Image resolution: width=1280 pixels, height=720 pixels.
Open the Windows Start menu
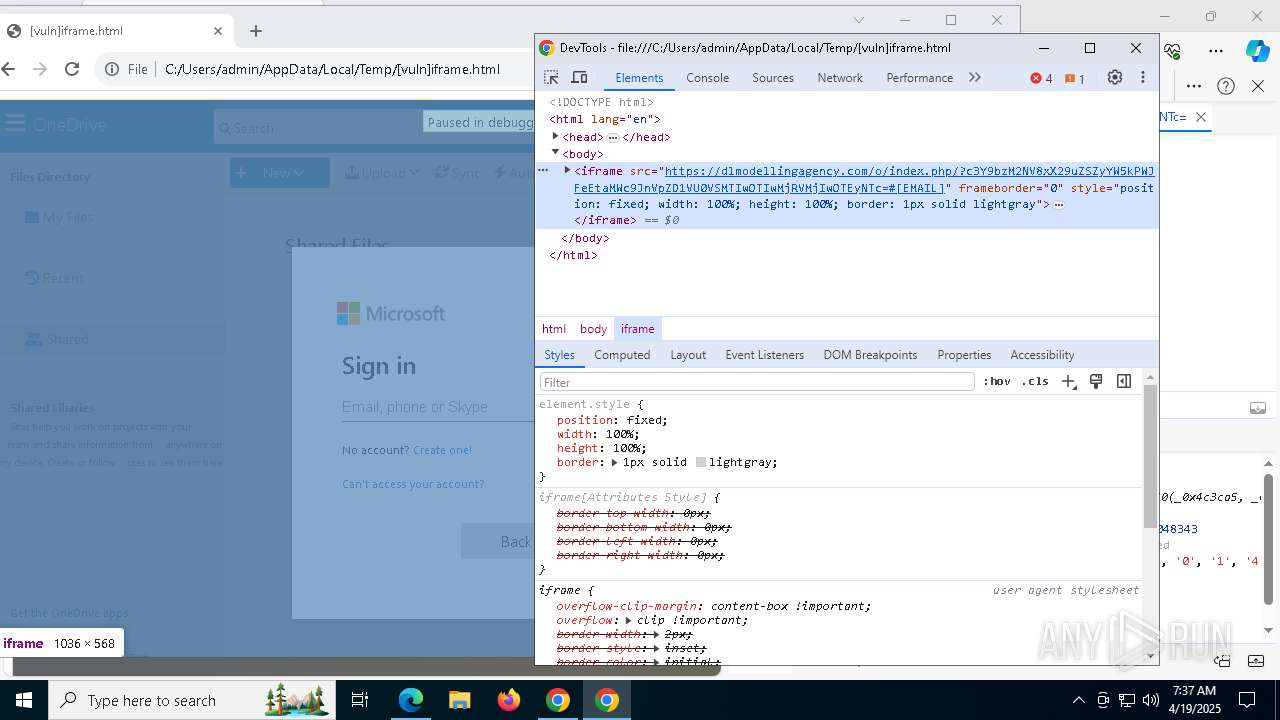[24, 700]
